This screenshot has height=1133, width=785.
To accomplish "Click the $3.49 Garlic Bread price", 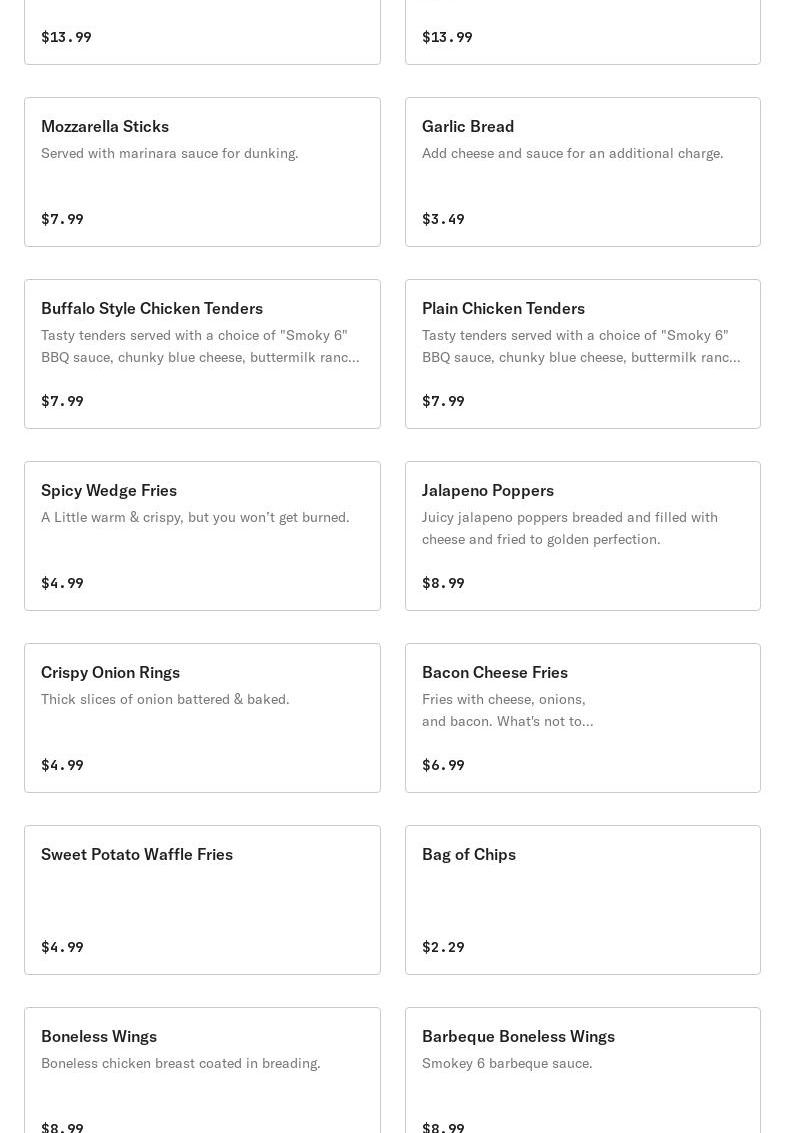I will click(x=443, y=219).
